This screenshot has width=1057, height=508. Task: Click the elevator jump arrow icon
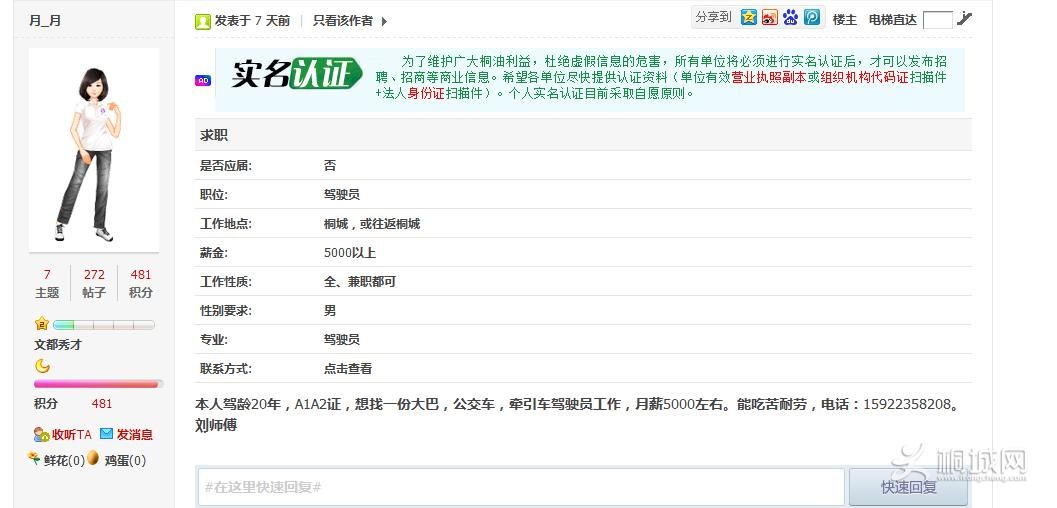pos(964,18)
